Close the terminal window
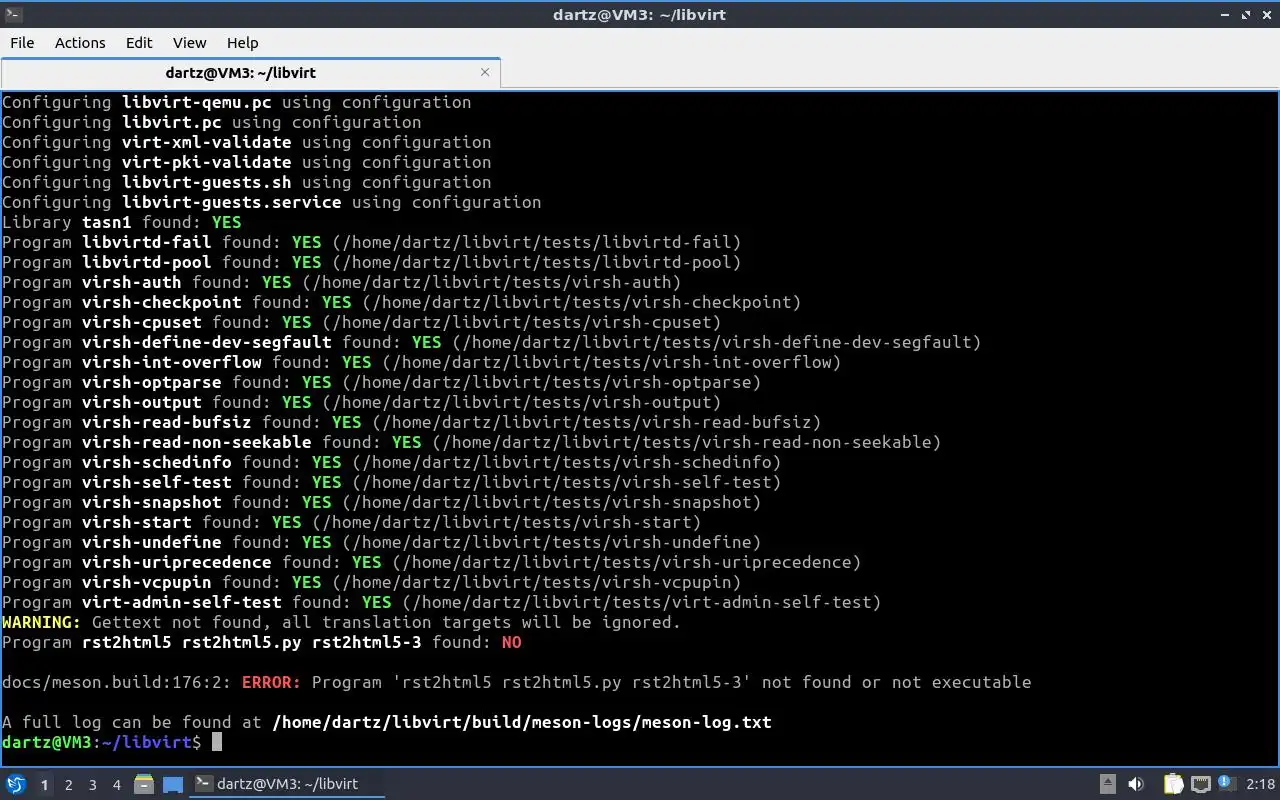 [1267, 14]
